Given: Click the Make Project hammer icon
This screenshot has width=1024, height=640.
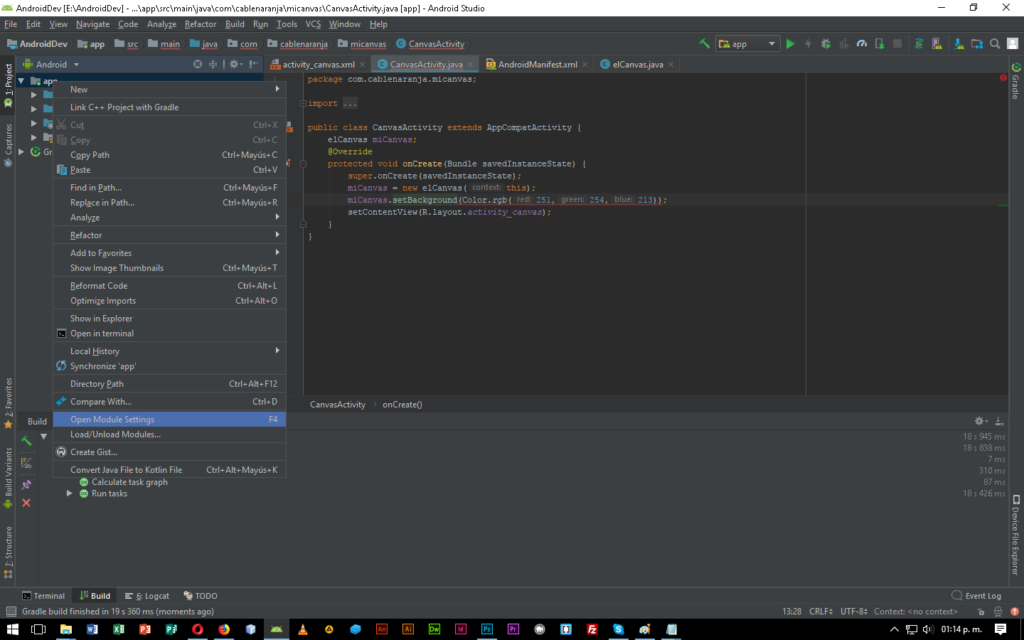Looking at the screenshot, I should click(706, 44).
